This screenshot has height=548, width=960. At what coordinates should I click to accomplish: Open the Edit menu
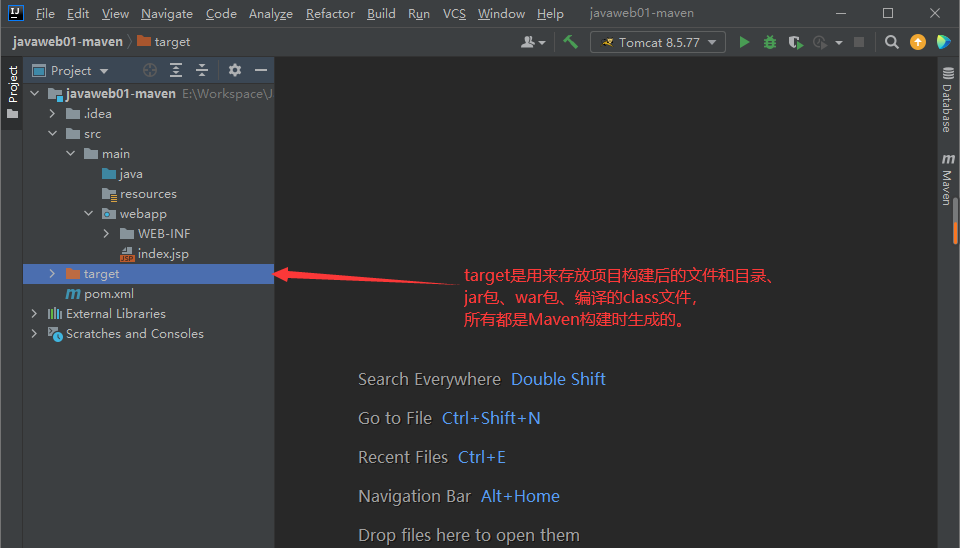point(78,13)
